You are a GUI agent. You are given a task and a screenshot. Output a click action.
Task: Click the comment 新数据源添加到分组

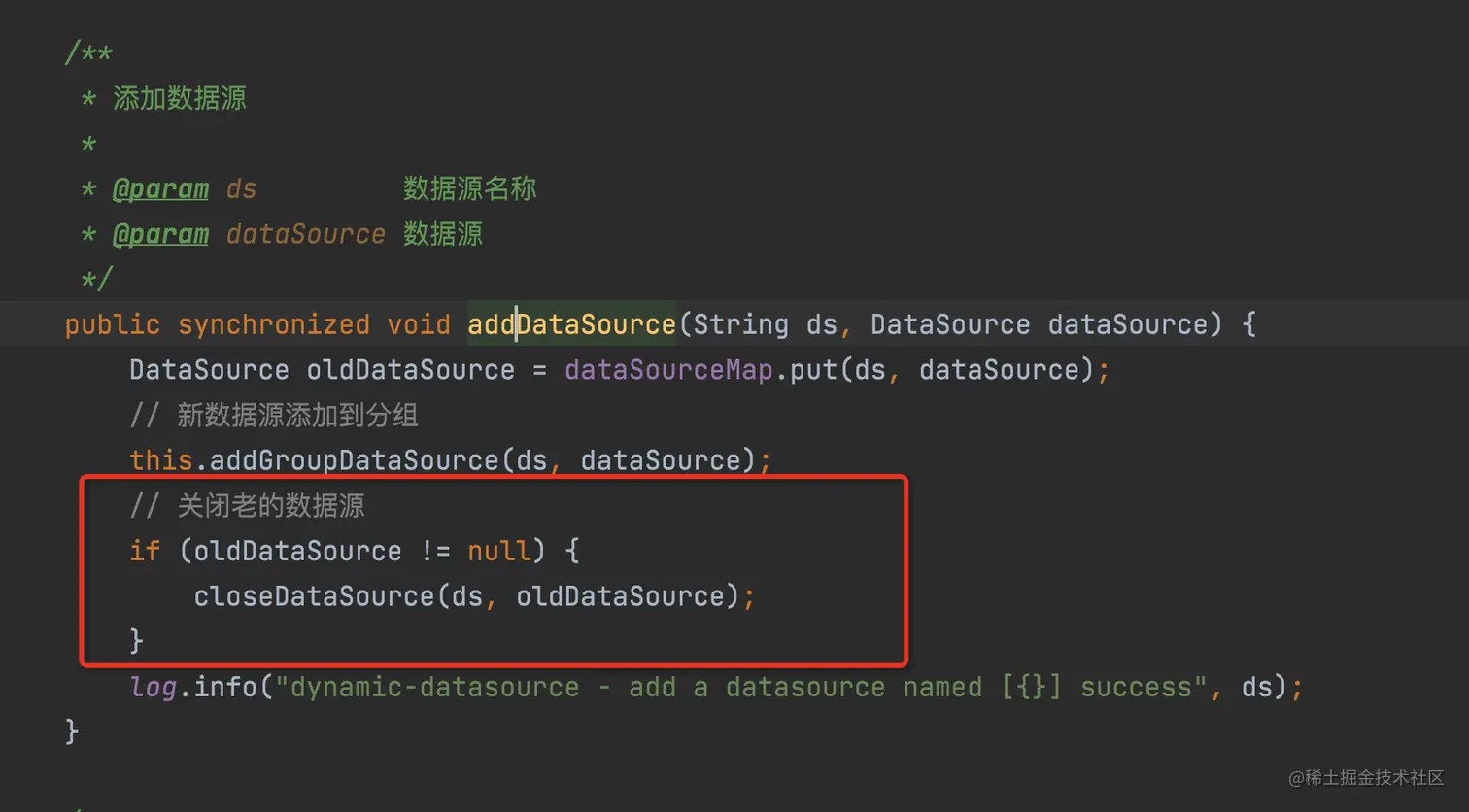(x=296, y=416)
